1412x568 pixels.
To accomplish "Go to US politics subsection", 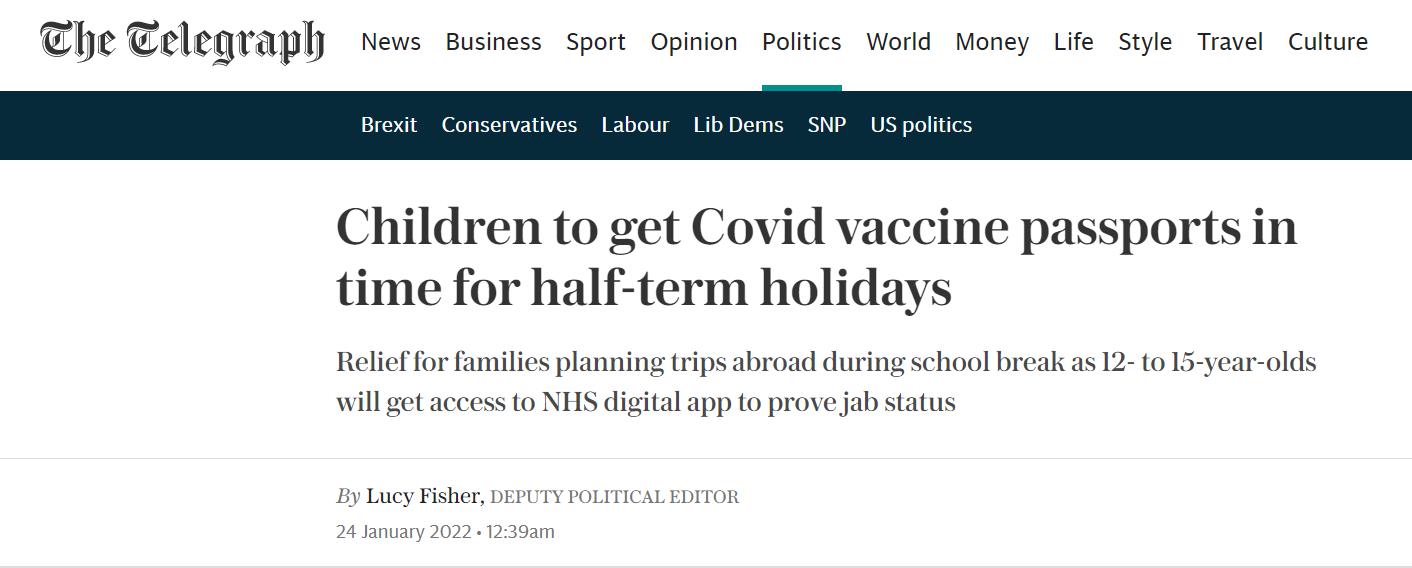I will point(921,125).
